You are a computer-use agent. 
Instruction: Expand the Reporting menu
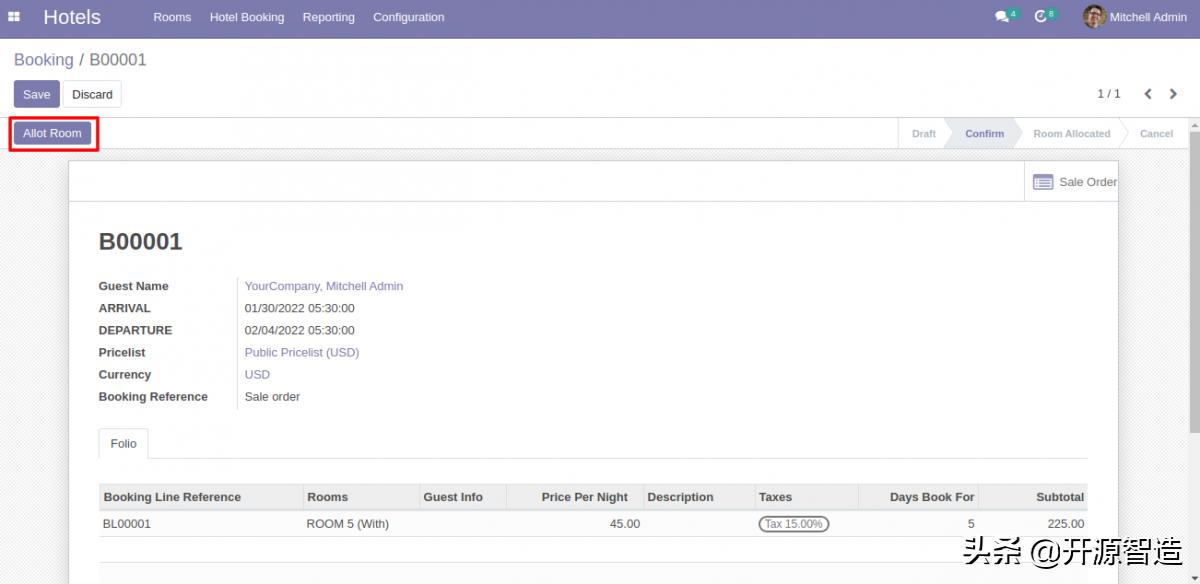pos(328,17)
